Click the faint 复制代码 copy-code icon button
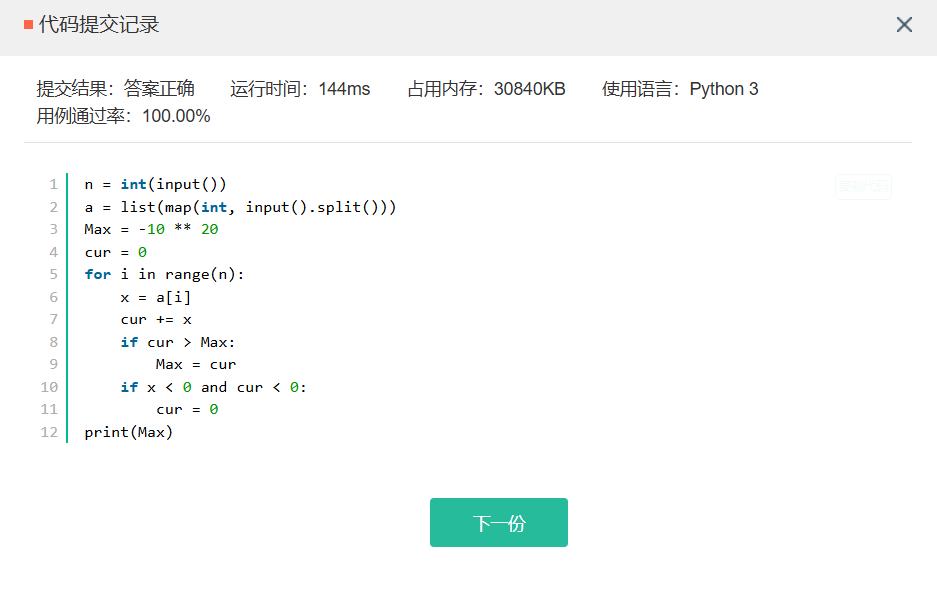Image resolution: width=937 pixels, height=592 pixels. [x=862, y=186]
